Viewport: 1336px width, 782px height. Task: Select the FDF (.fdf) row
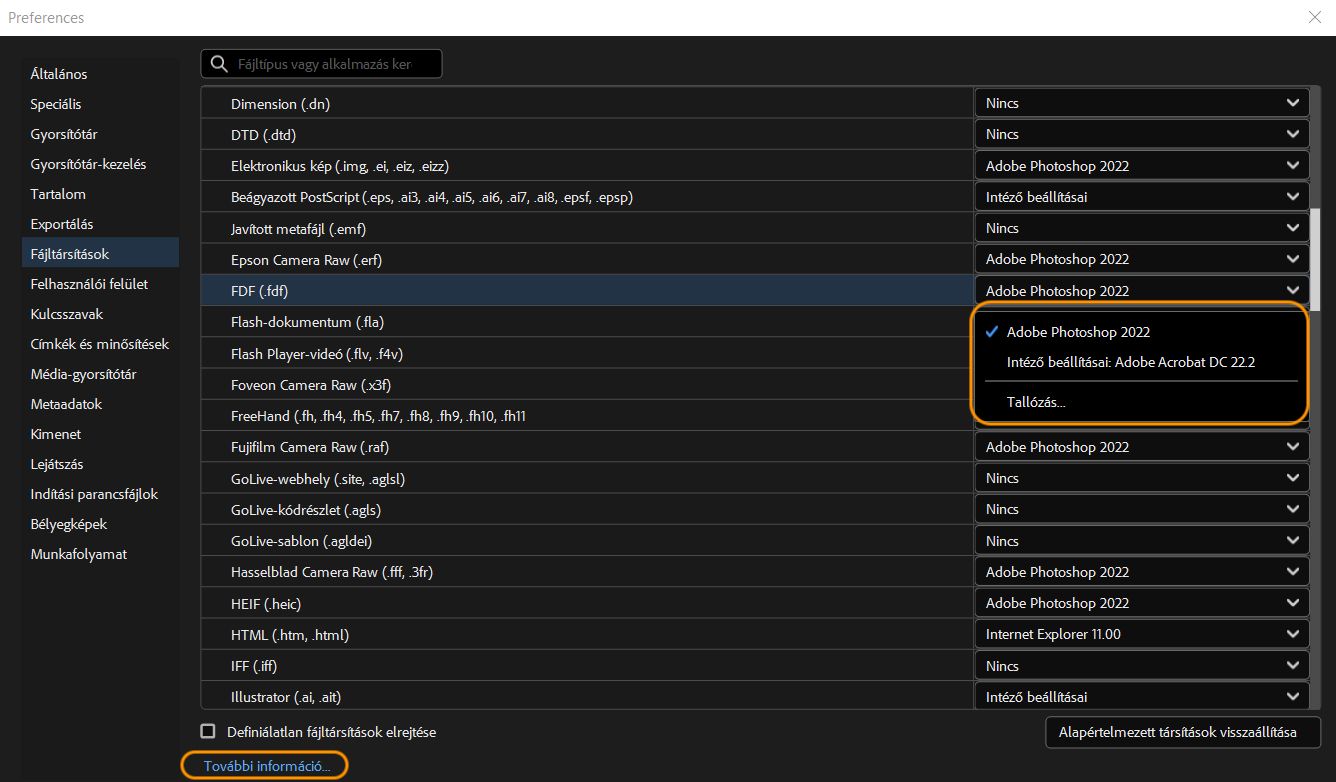[588, 291]
